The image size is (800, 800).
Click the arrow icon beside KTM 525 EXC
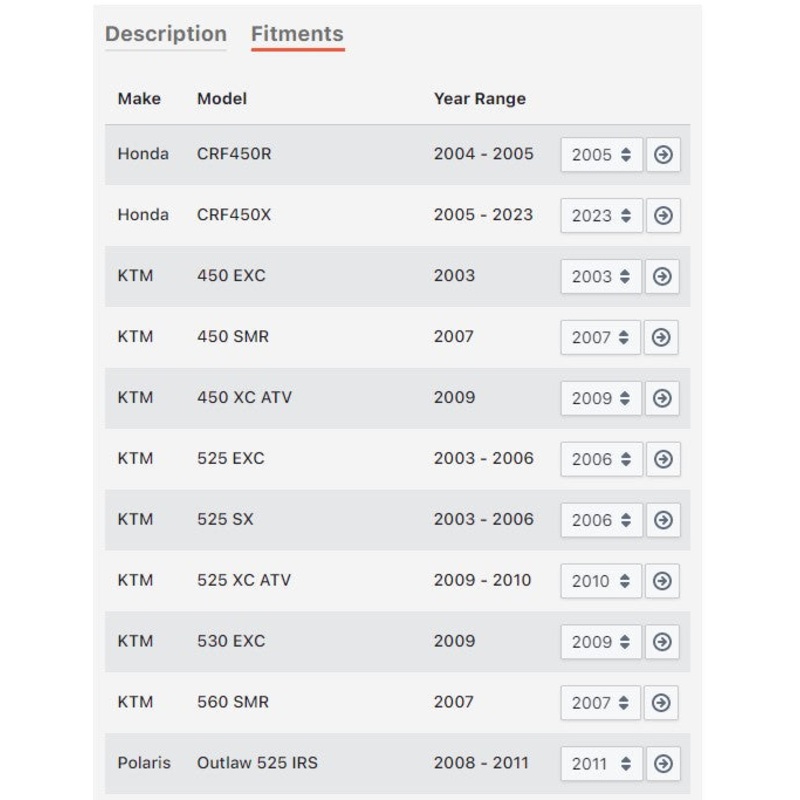pos(663,459)
